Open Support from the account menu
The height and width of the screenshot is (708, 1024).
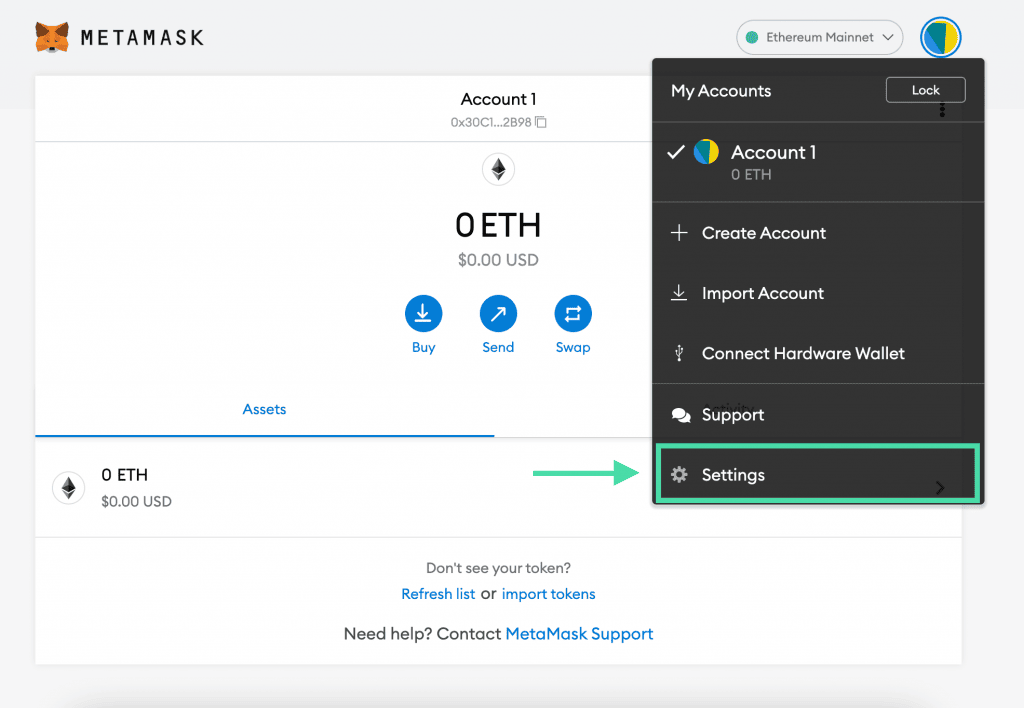pos(818,415)
